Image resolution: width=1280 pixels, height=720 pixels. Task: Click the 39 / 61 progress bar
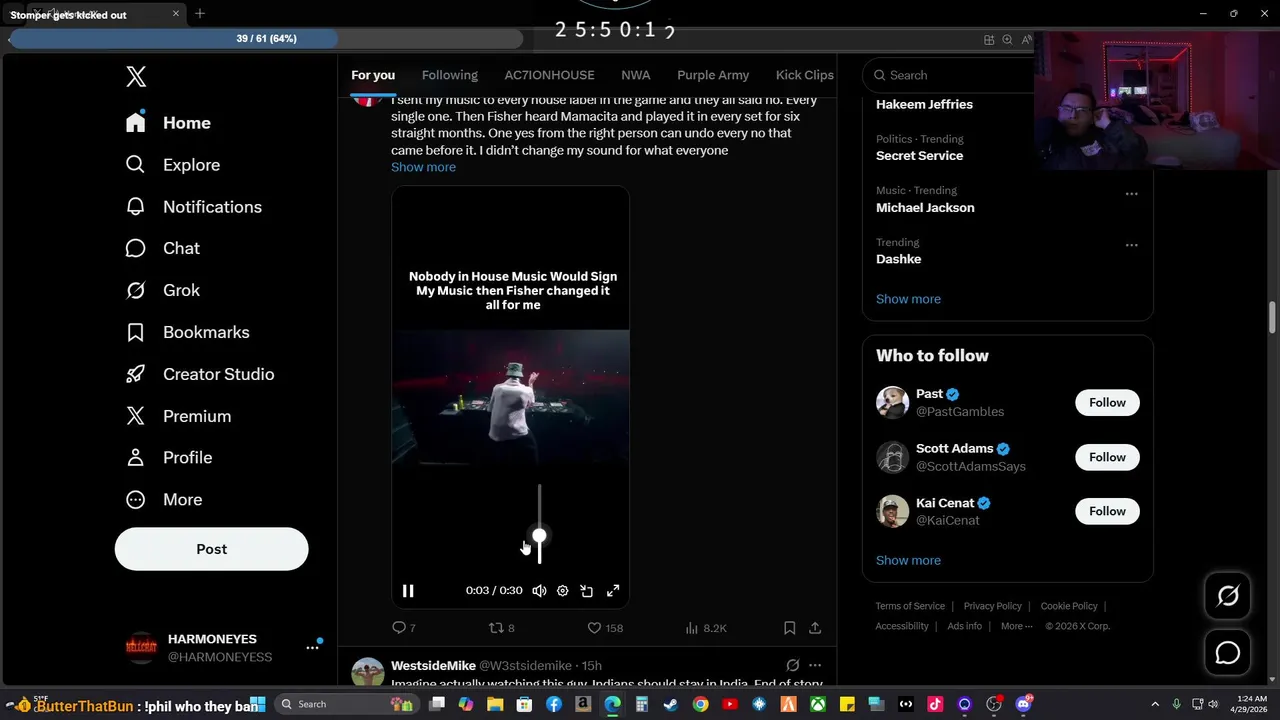(x=266, y=39)
